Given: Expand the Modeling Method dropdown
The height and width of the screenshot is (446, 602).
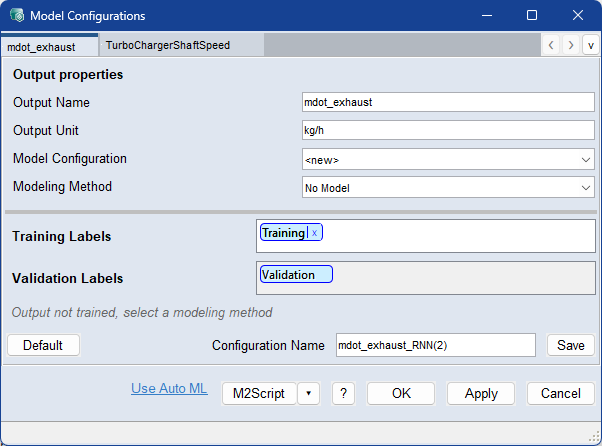Looking at the screenshot, I should (448, 187).
